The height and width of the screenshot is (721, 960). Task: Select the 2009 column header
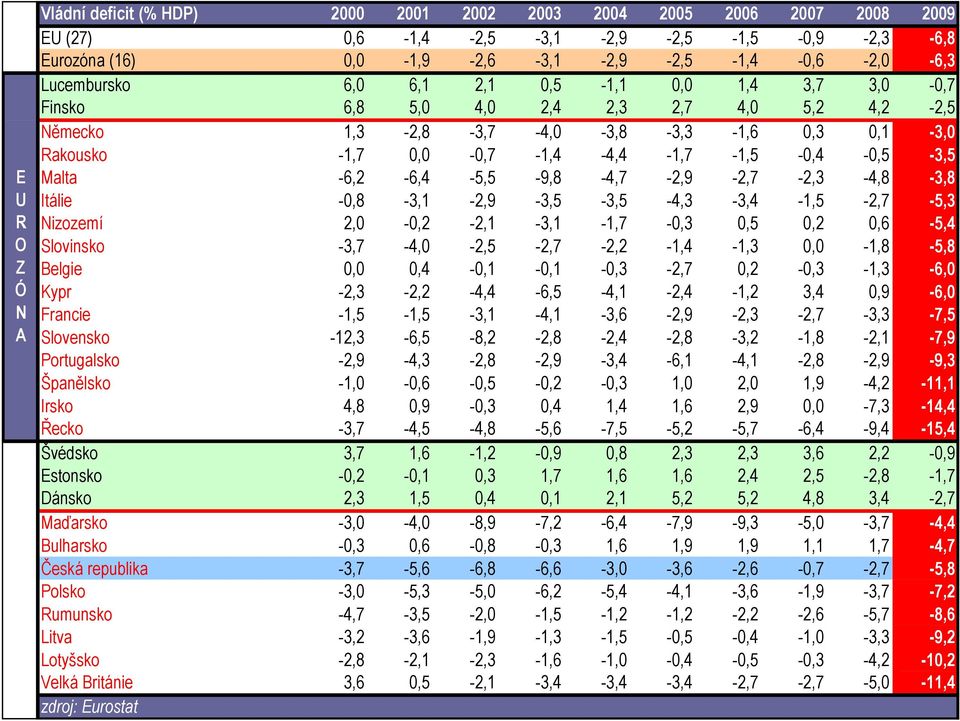pyautogui.click(x=938, y=13)
